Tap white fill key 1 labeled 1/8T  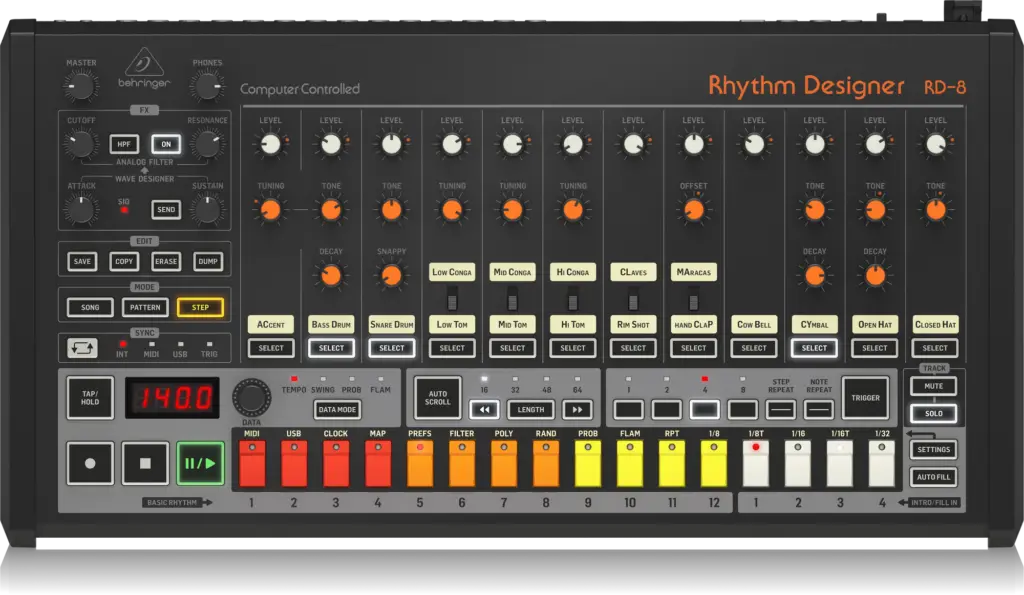coord(756,464)
